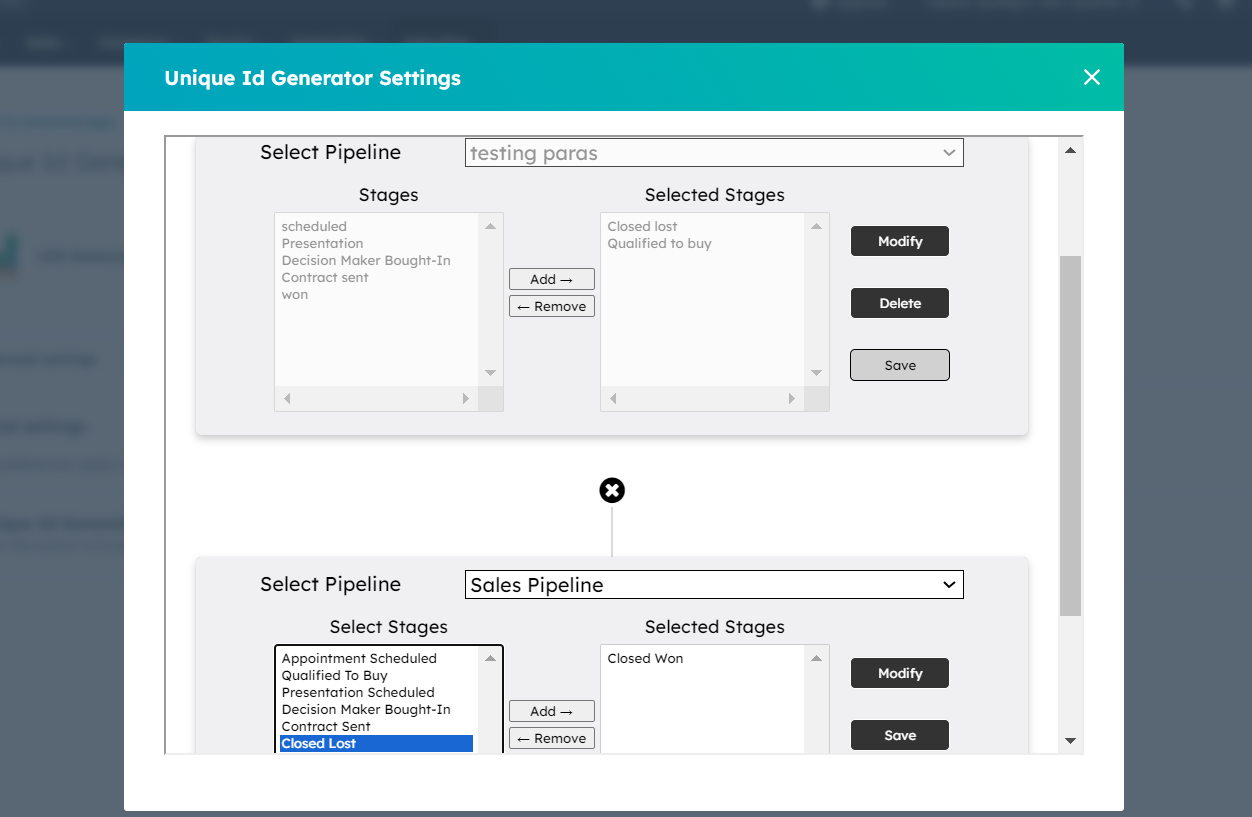Close the Unique Id Generator Settings dialog
Image resolution: width=1252 pixels, height=817 pixels.
[1091, 77]
